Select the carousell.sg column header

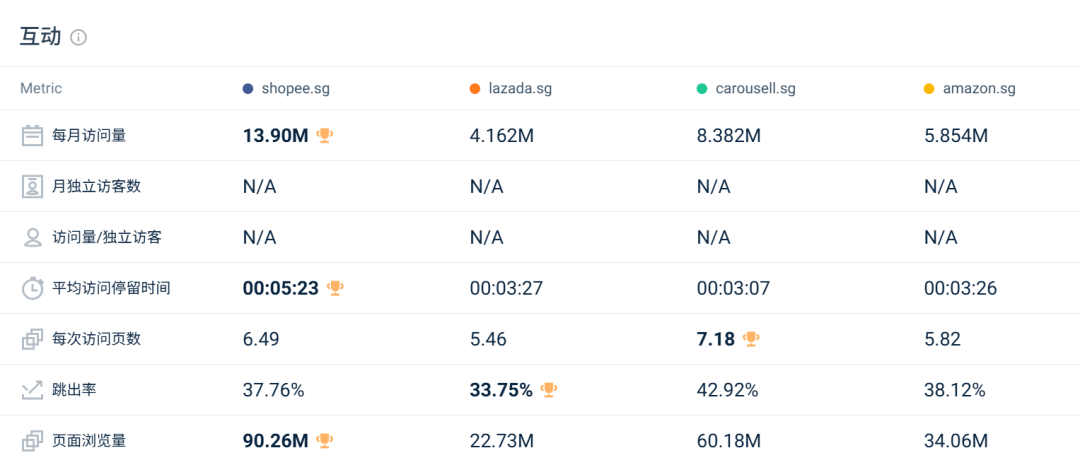tap(756, 89)
